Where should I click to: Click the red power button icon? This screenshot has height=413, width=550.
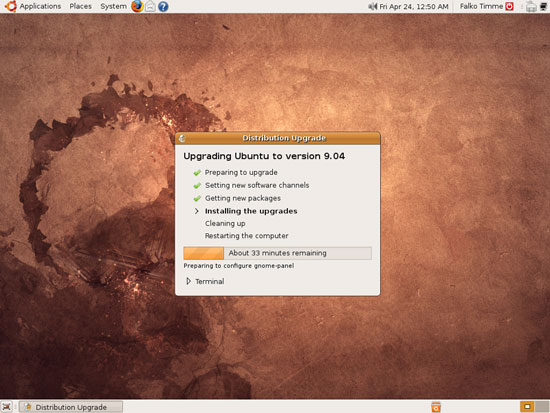click(x=509, y=6)
